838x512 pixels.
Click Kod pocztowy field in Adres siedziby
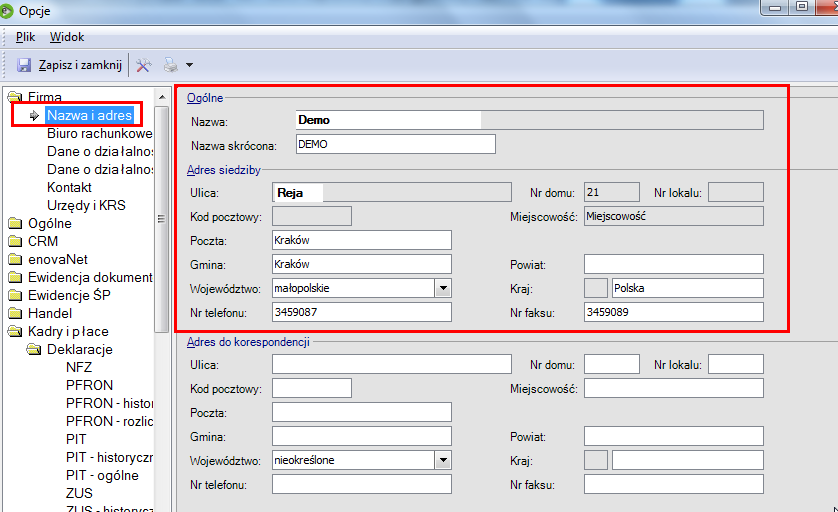(x=312, y=216)
